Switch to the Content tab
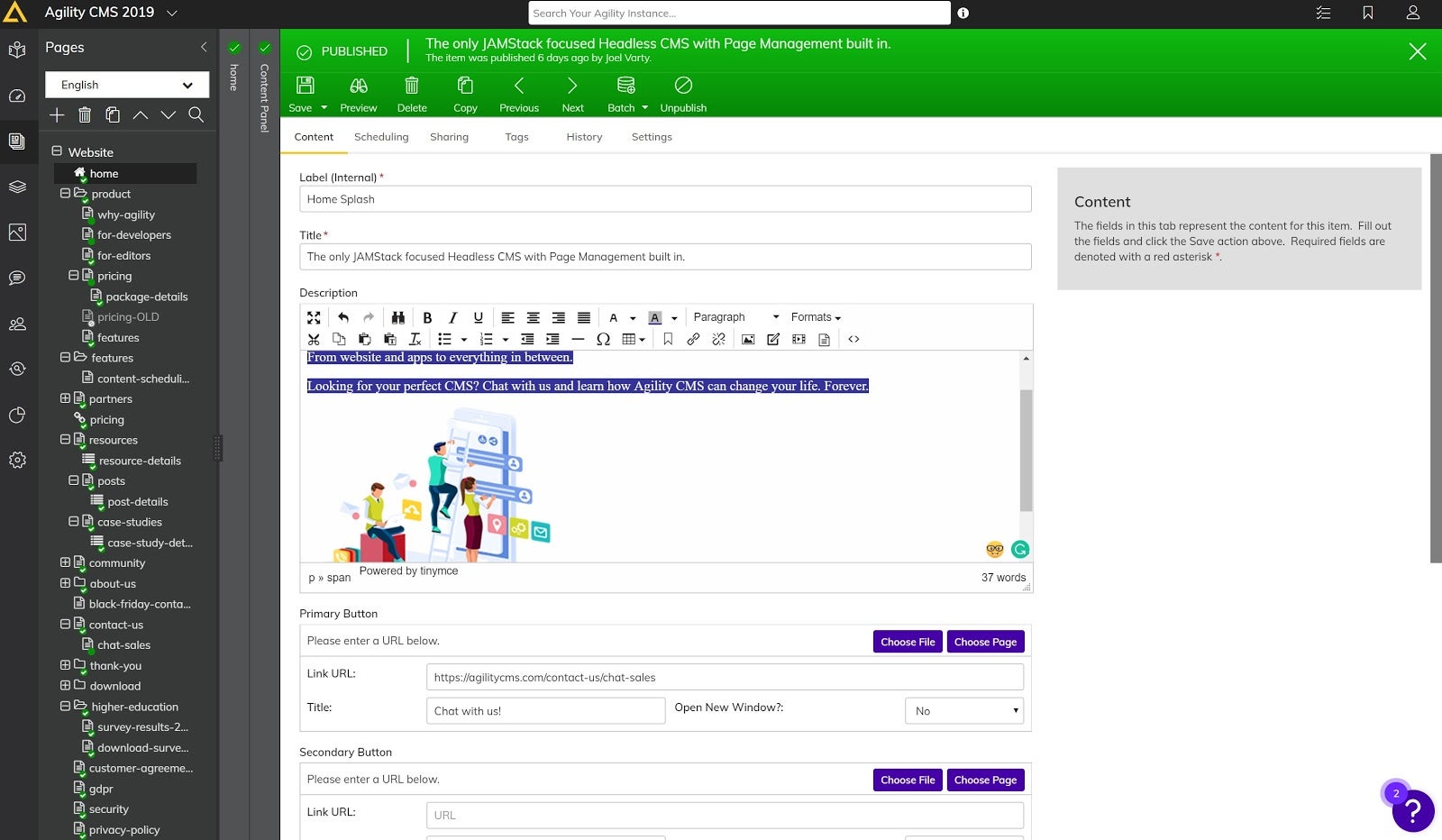The height and width of the screenshot is (840, 1442). coord(314,137)
